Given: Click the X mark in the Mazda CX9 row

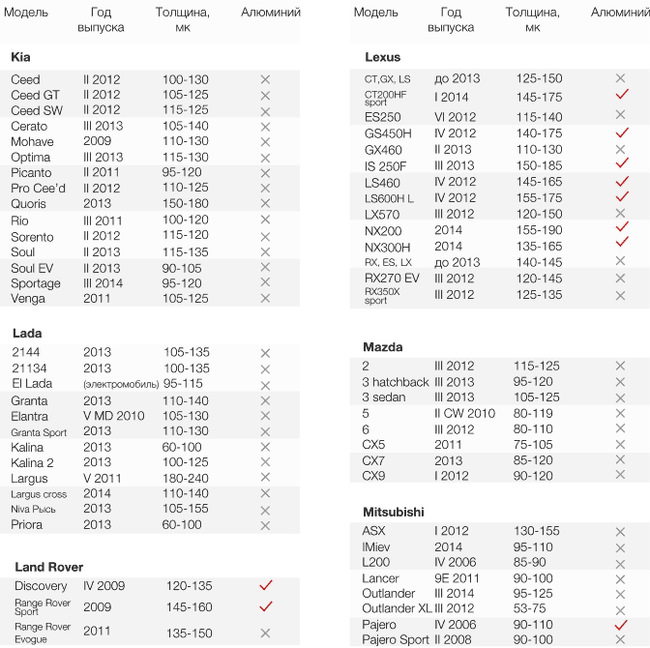Looking at the screenshot, I should 621,476.
